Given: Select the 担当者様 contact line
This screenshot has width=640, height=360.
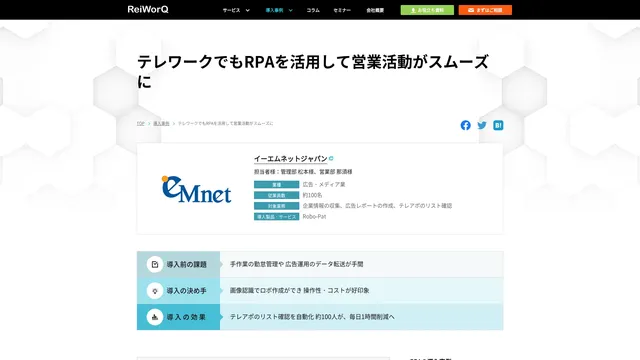Looking at the screenshot, I should (303, 172).
